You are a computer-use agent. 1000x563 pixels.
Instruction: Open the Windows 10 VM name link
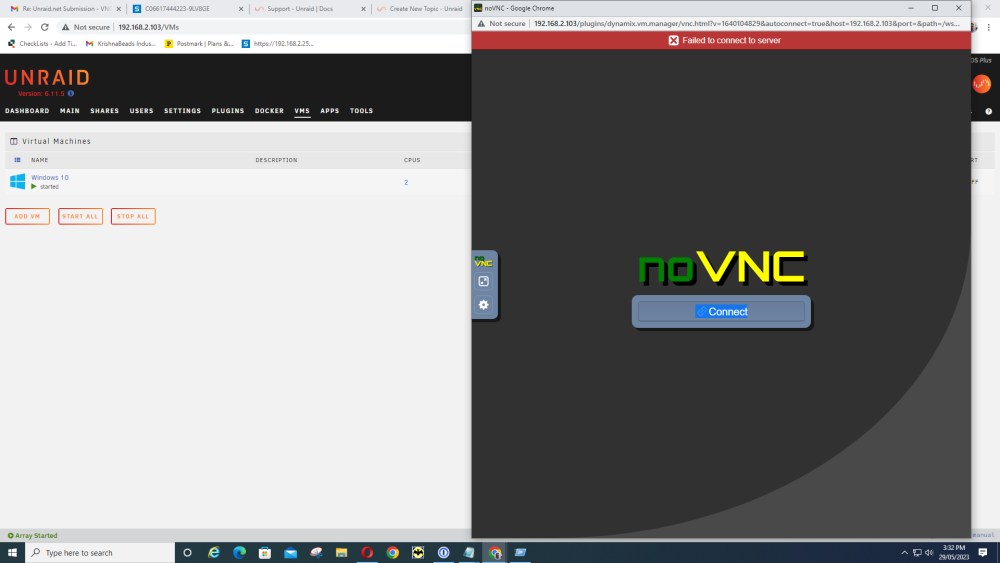(x=50, y=177)
